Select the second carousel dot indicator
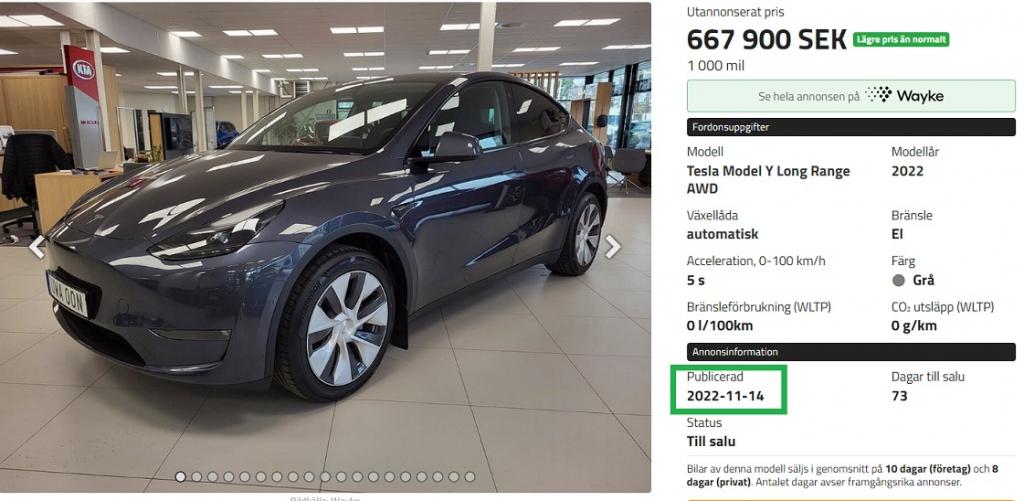The image size is (1024, 501). tap(197, 477)
